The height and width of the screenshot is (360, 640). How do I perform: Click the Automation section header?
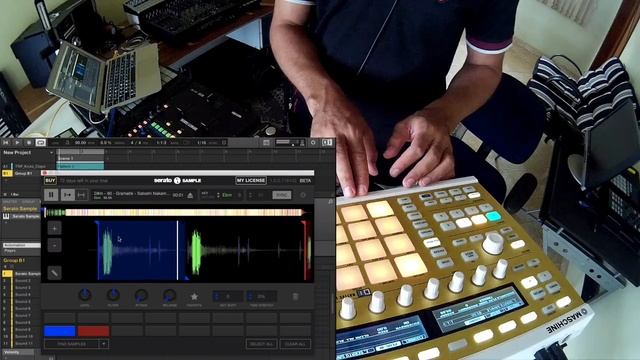(21, 245)
